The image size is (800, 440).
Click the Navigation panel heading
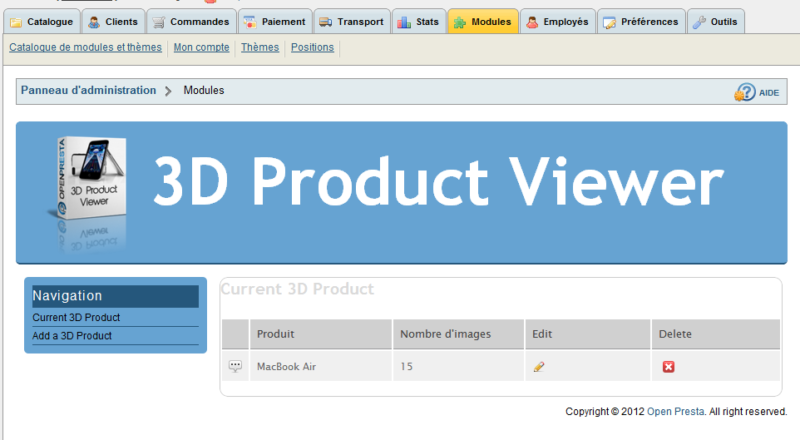[x=115, y=296]
